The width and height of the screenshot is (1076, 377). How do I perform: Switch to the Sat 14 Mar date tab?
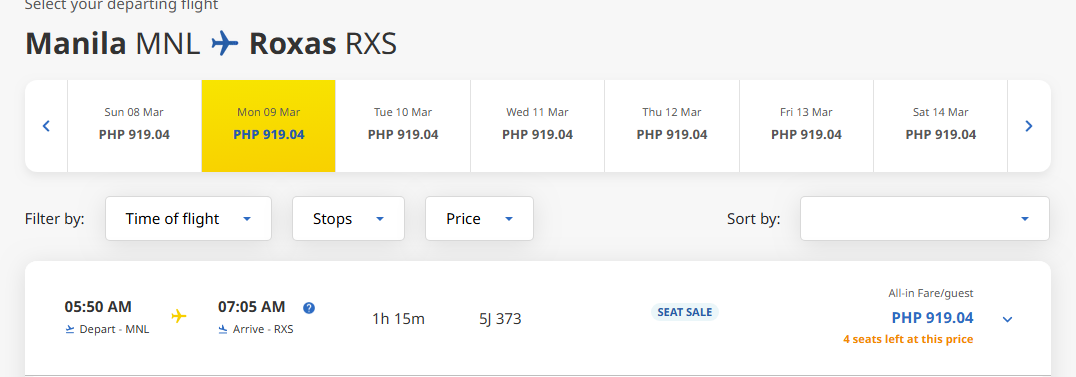tap(941, 126)
